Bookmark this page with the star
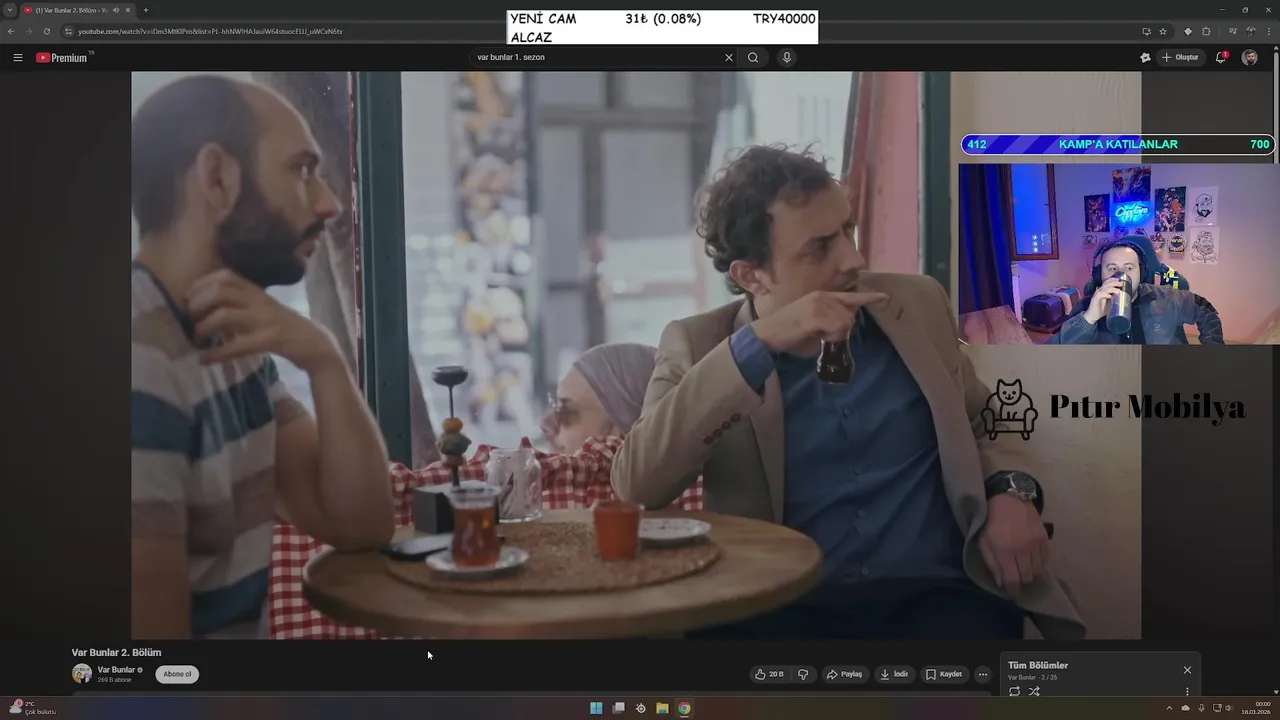 [1163, 31]
